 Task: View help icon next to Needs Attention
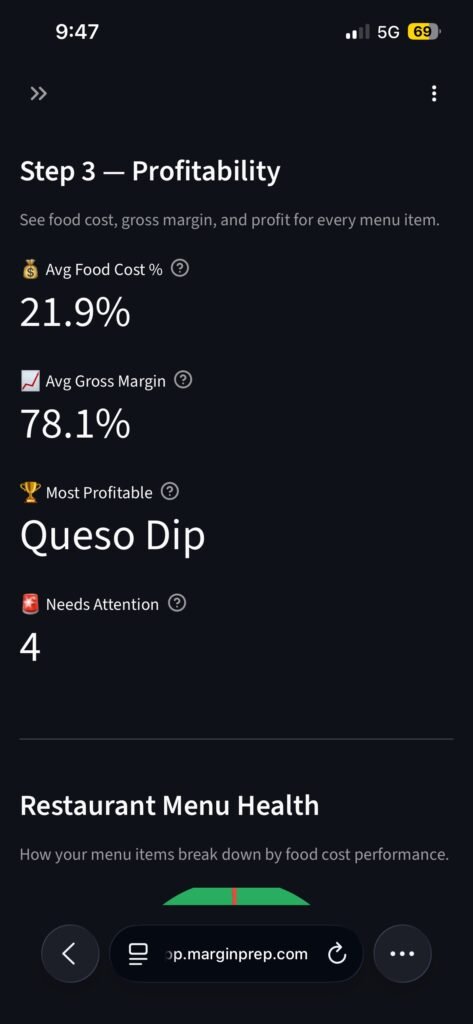[177, 603]
